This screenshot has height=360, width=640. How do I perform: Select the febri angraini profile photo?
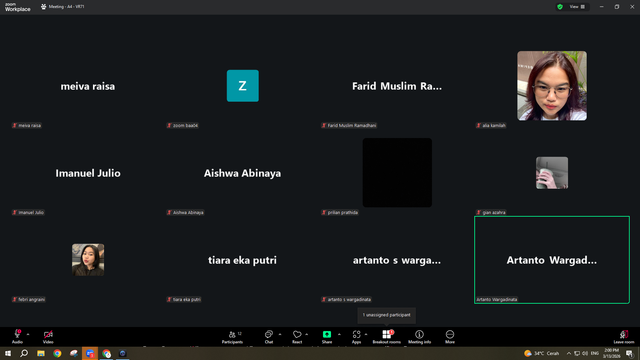click(x=88, y=260)
